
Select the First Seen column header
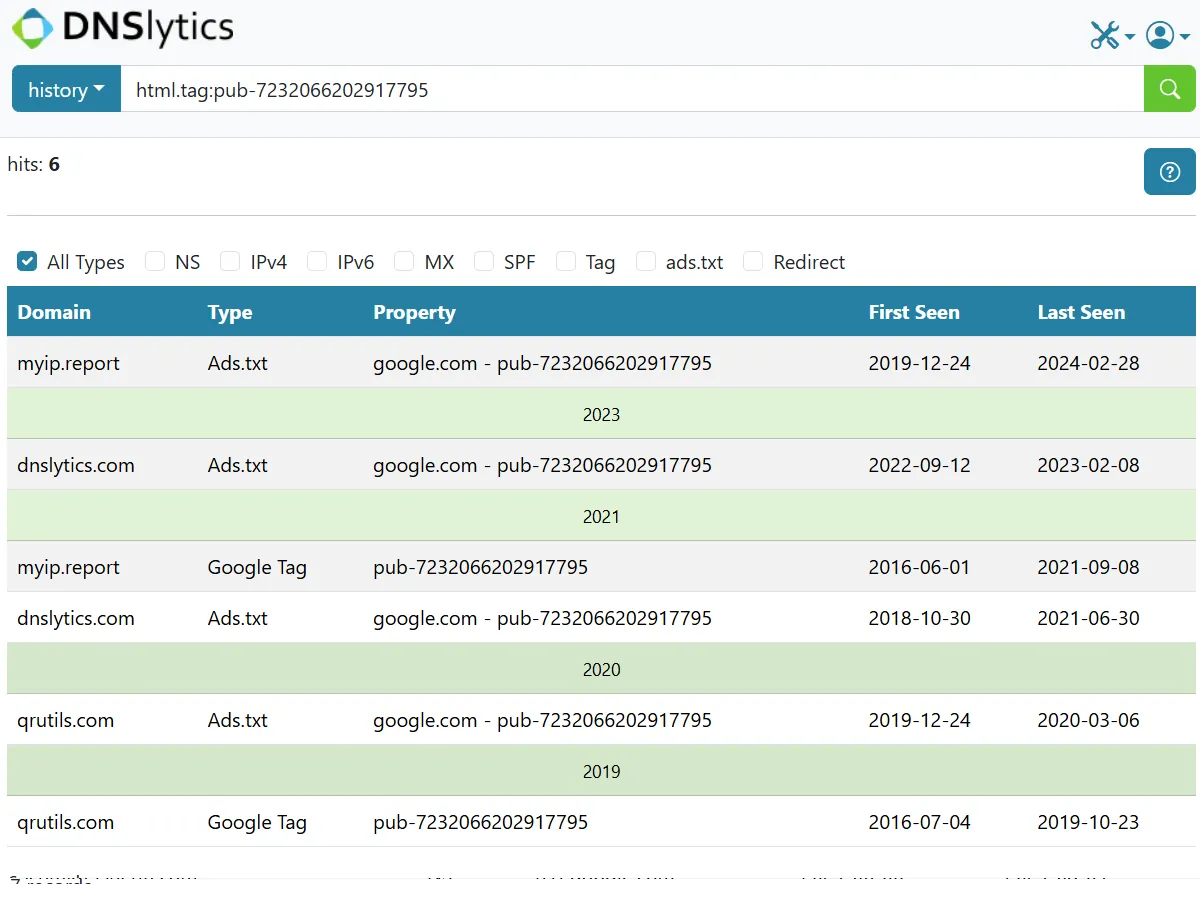(914, 312)
